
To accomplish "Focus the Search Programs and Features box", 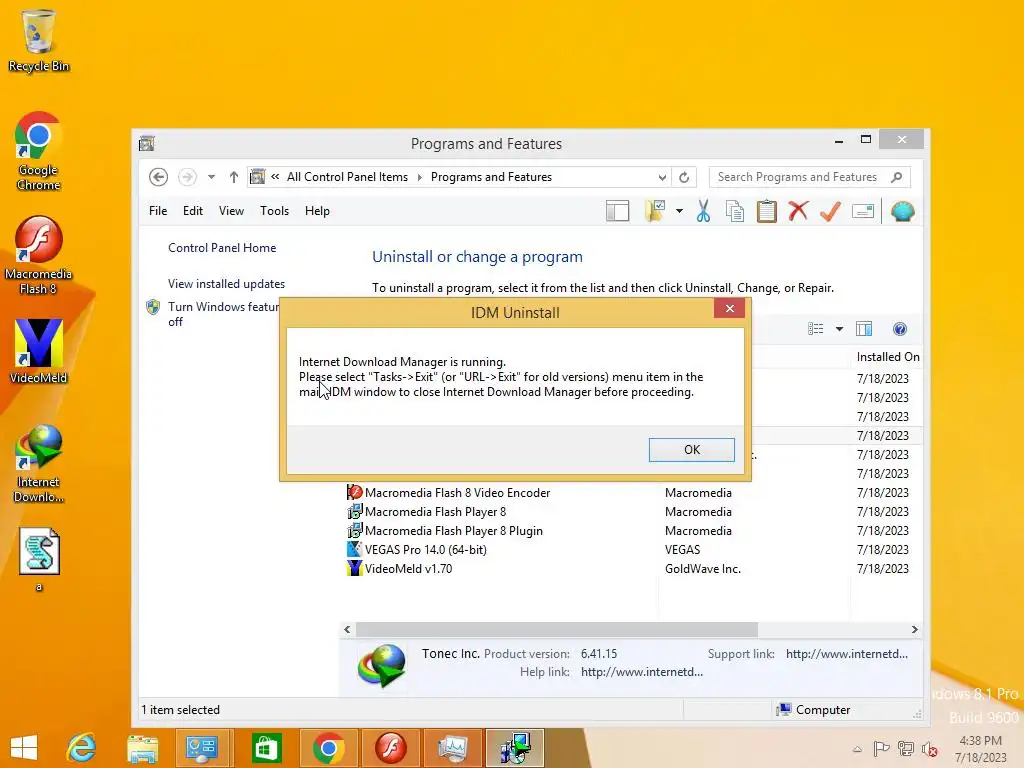I will [797, 177].
